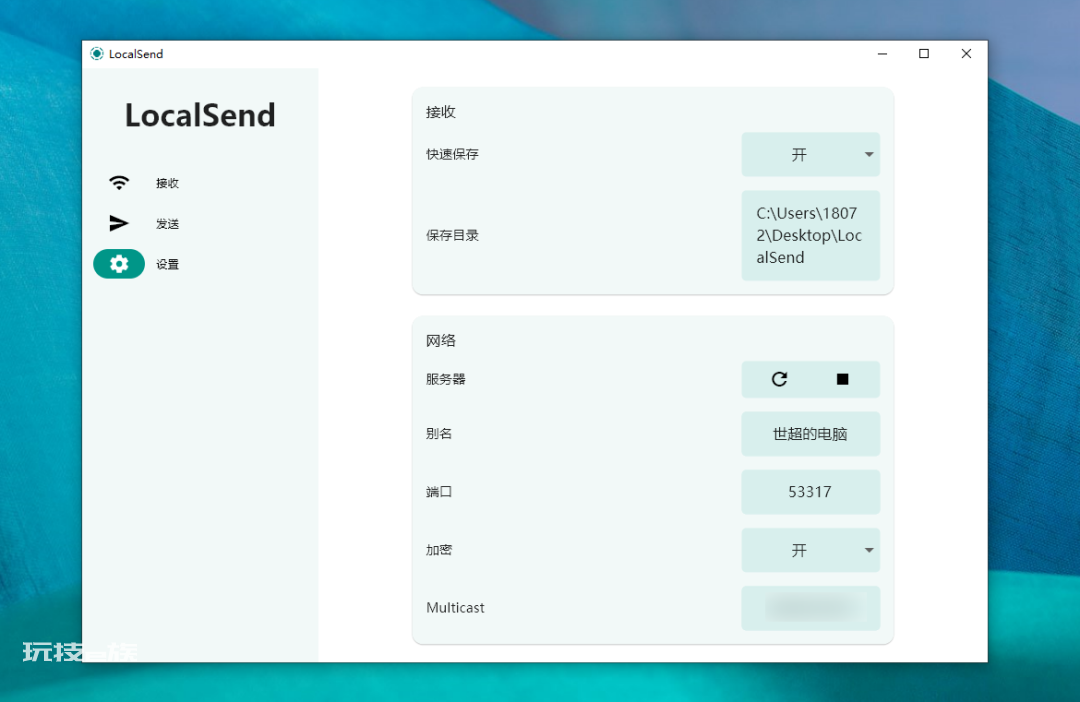Click the 快速保存 label
Image resolution: width=1080 pixels, height=702 pixels.
pos(453,154)
